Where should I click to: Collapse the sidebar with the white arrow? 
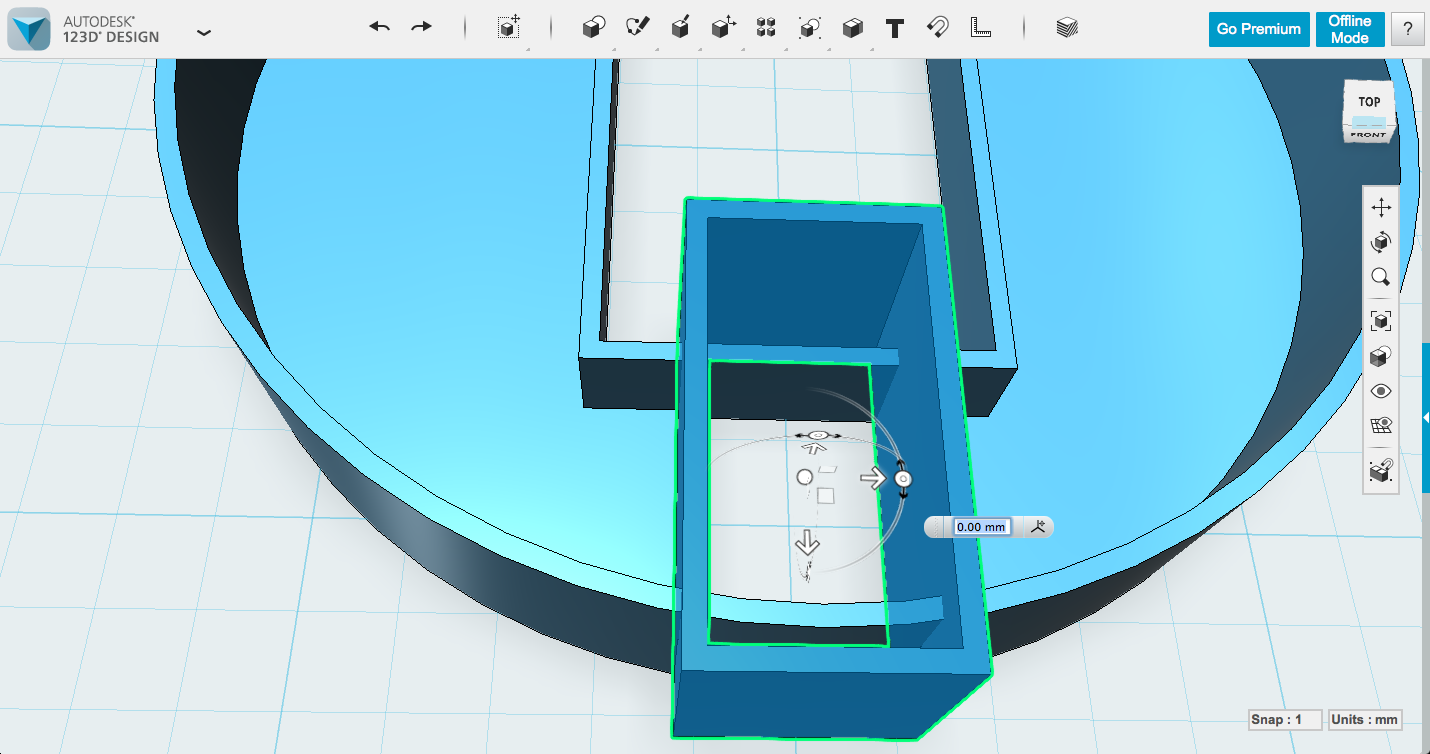[1424, 418]
